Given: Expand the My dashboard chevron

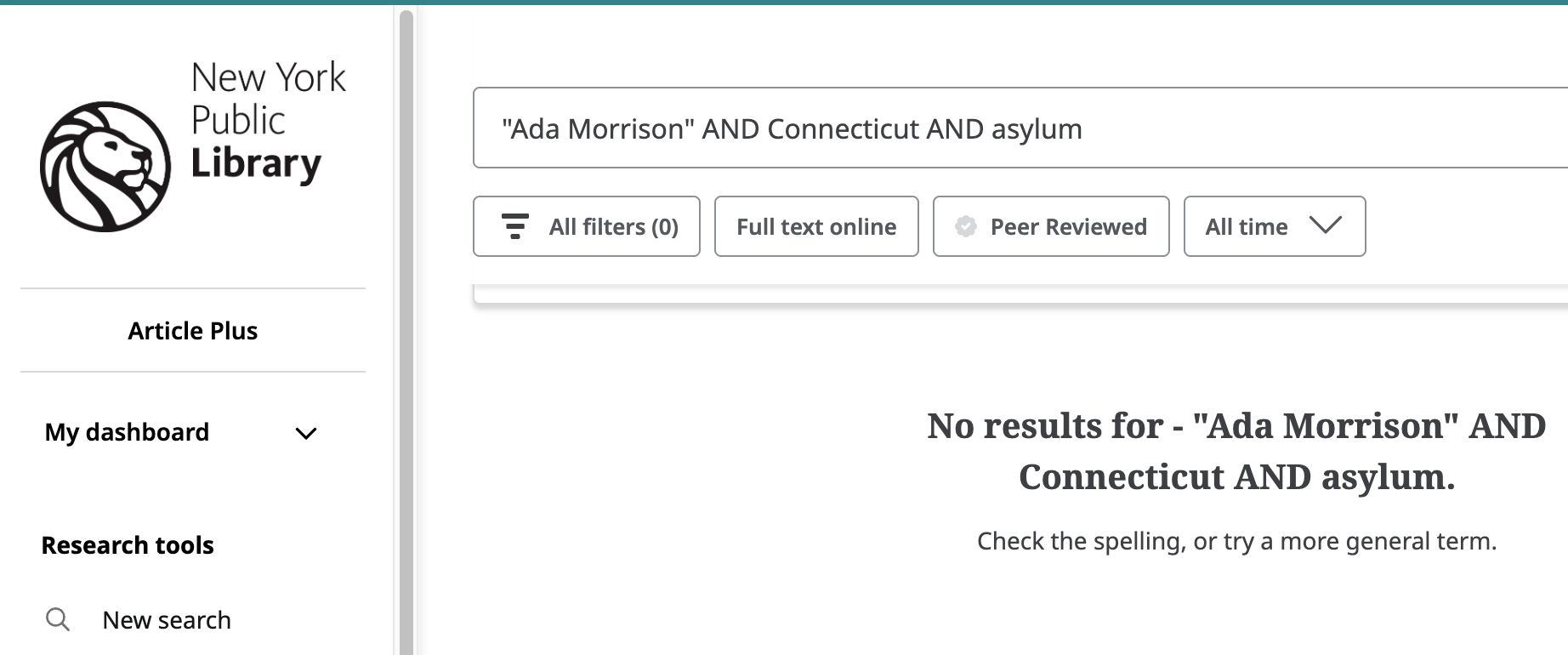Looking at the screenshot, I should (x=306, y=434).
